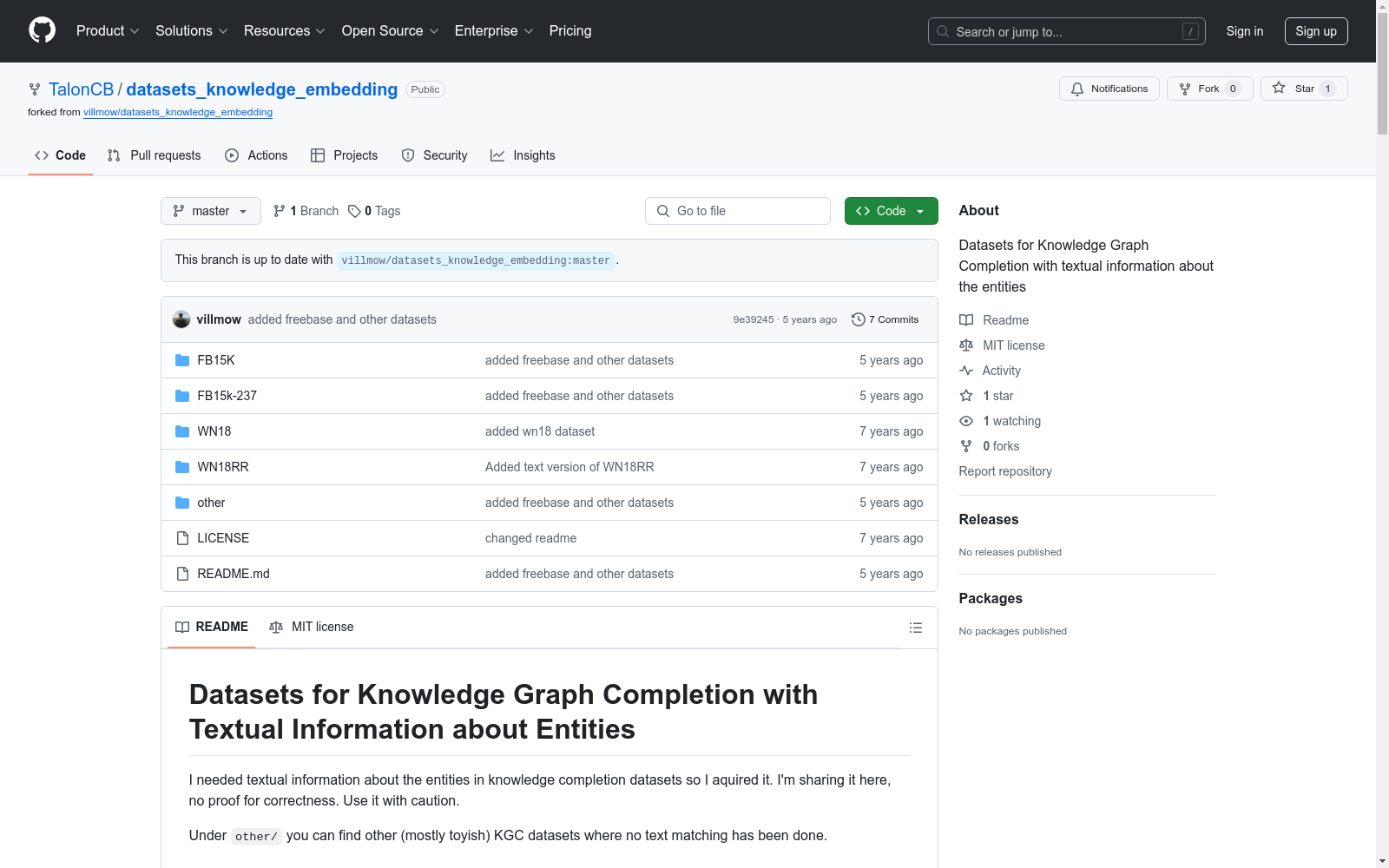Open the green Code dropdown
1389x868 pixels.
(891, 211)
